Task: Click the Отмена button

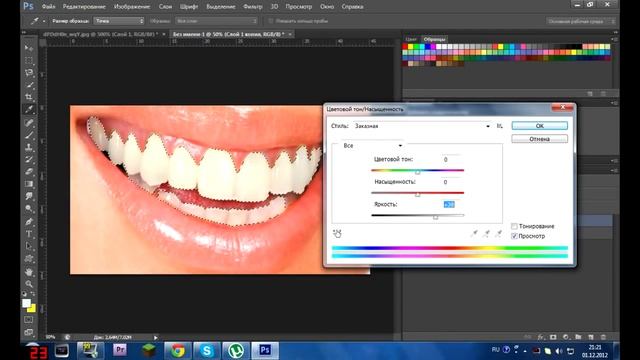Action: [x=540, y=139]
